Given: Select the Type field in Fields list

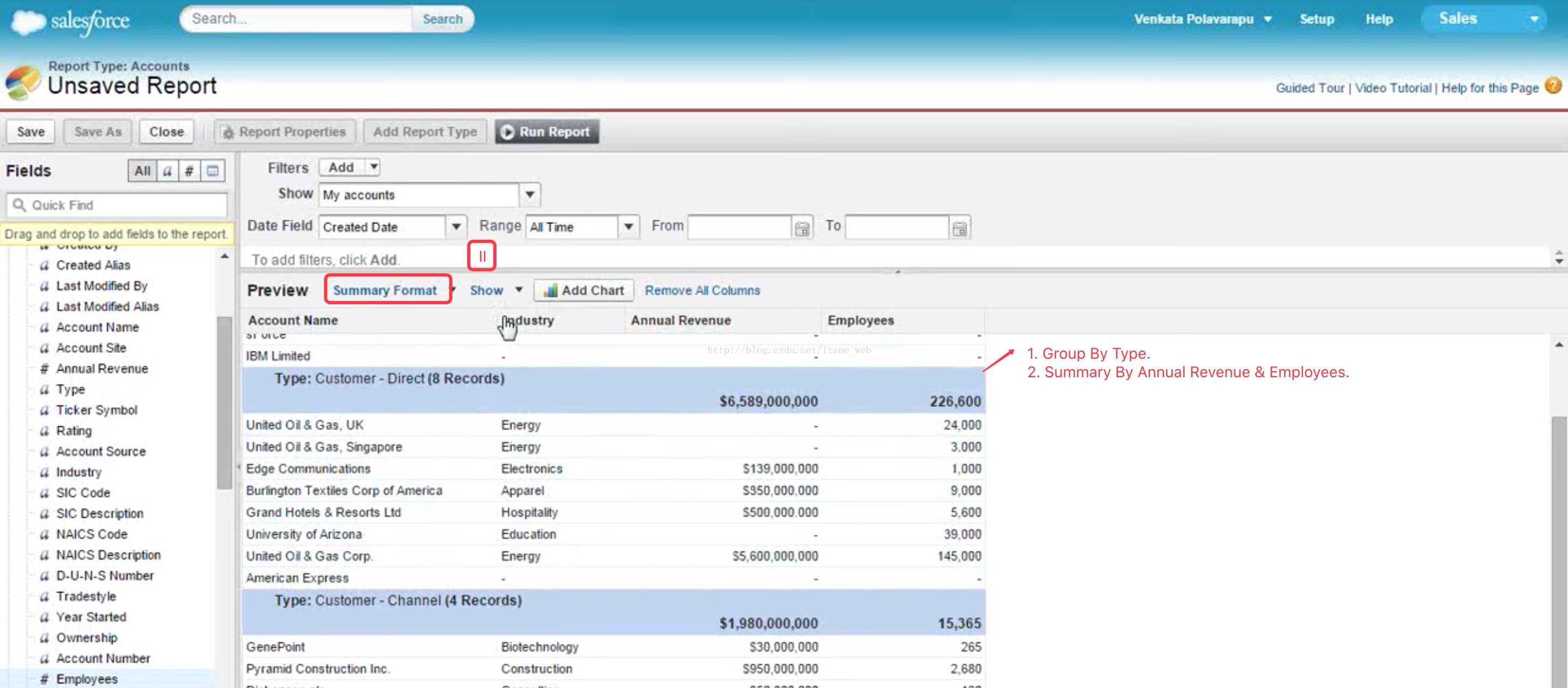Looking at the screenshot, I should coord(70,390).
